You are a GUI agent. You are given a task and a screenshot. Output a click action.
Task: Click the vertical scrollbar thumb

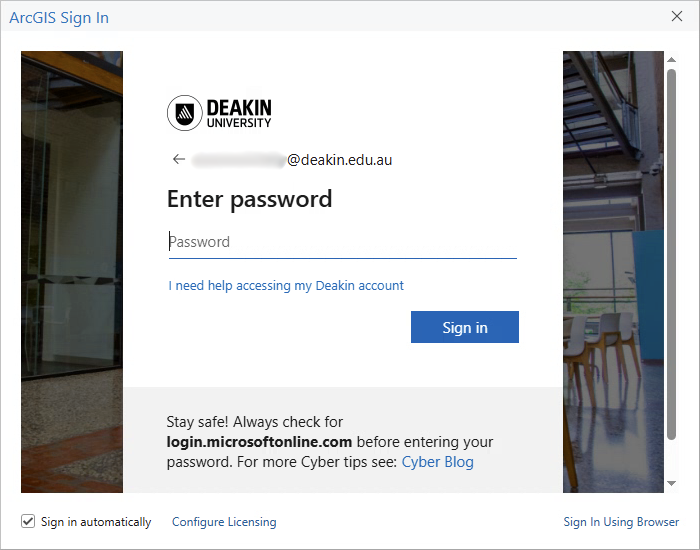coord(671,254)
